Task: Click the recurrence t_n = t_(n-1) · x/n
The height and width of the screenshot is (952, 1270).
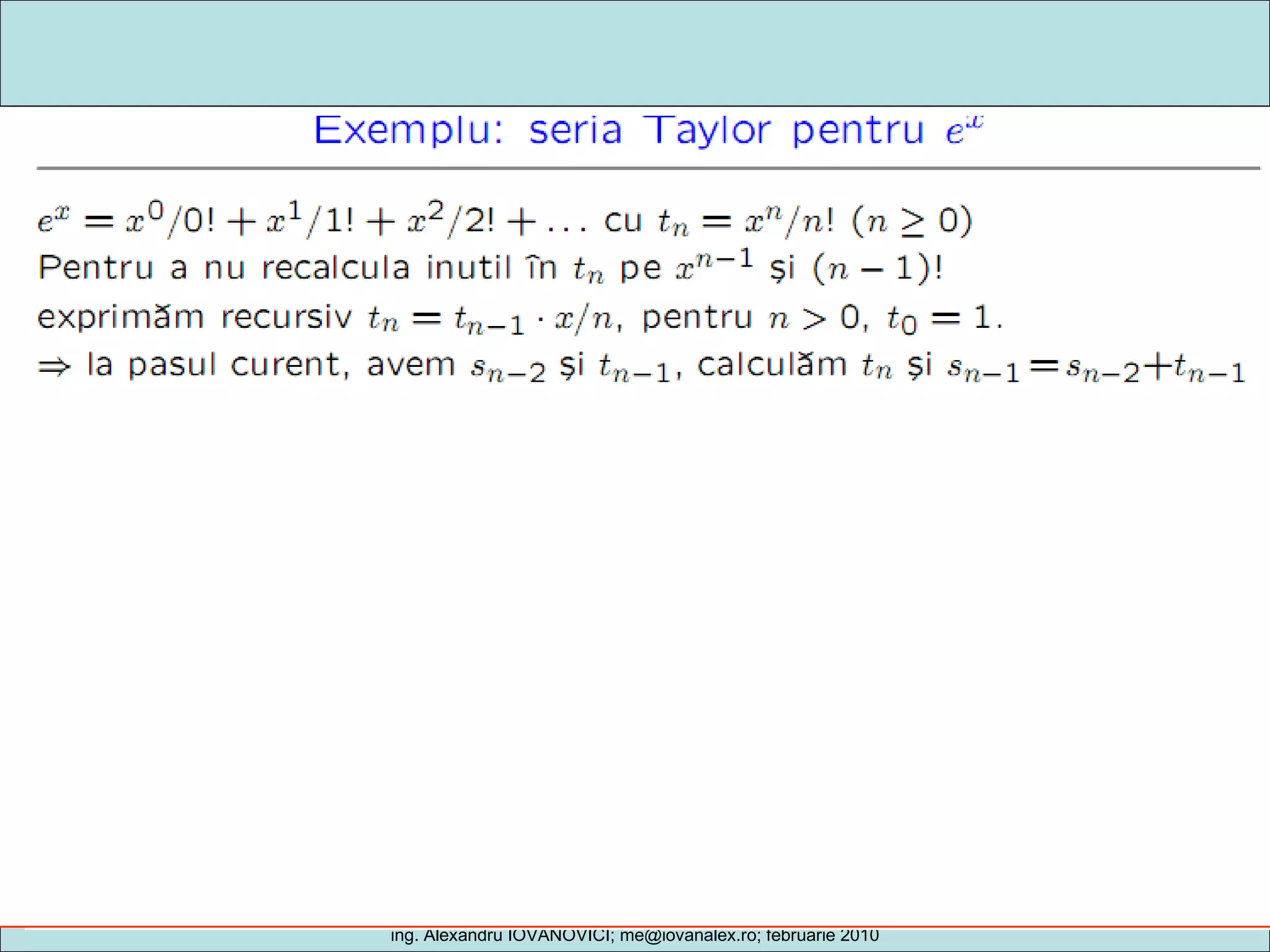Action: click(490, 319)
